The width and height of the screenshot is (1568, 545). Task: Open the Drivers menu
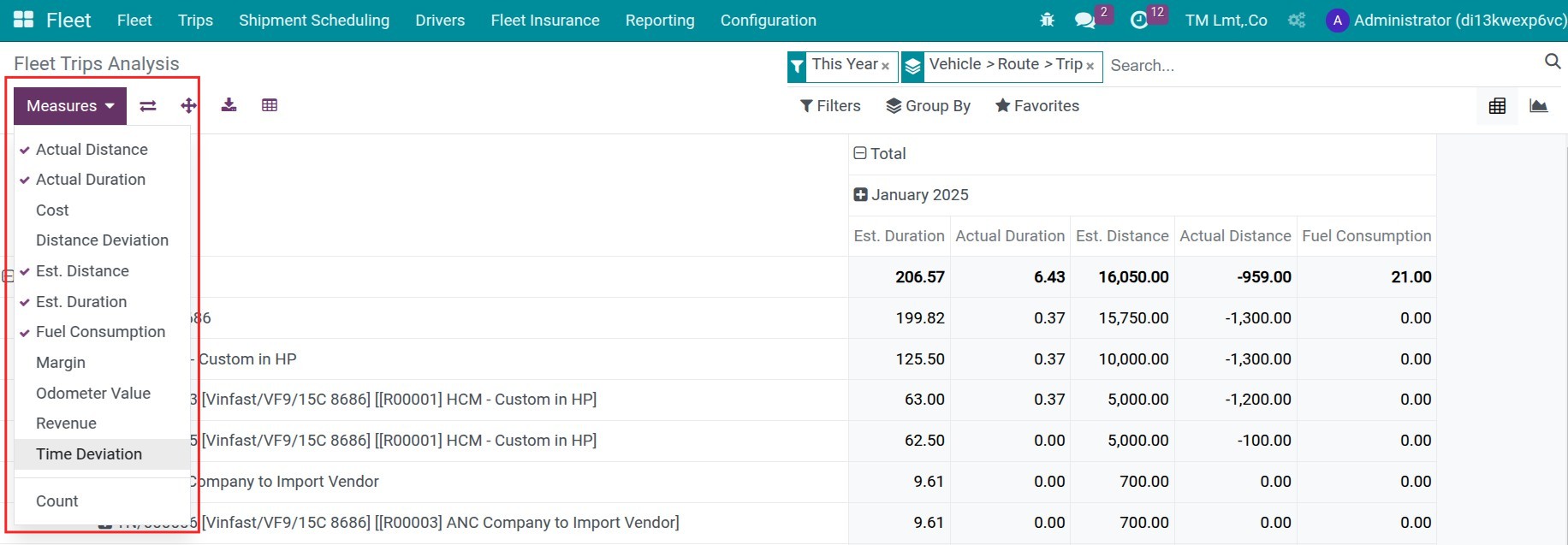tap(440, 21)
